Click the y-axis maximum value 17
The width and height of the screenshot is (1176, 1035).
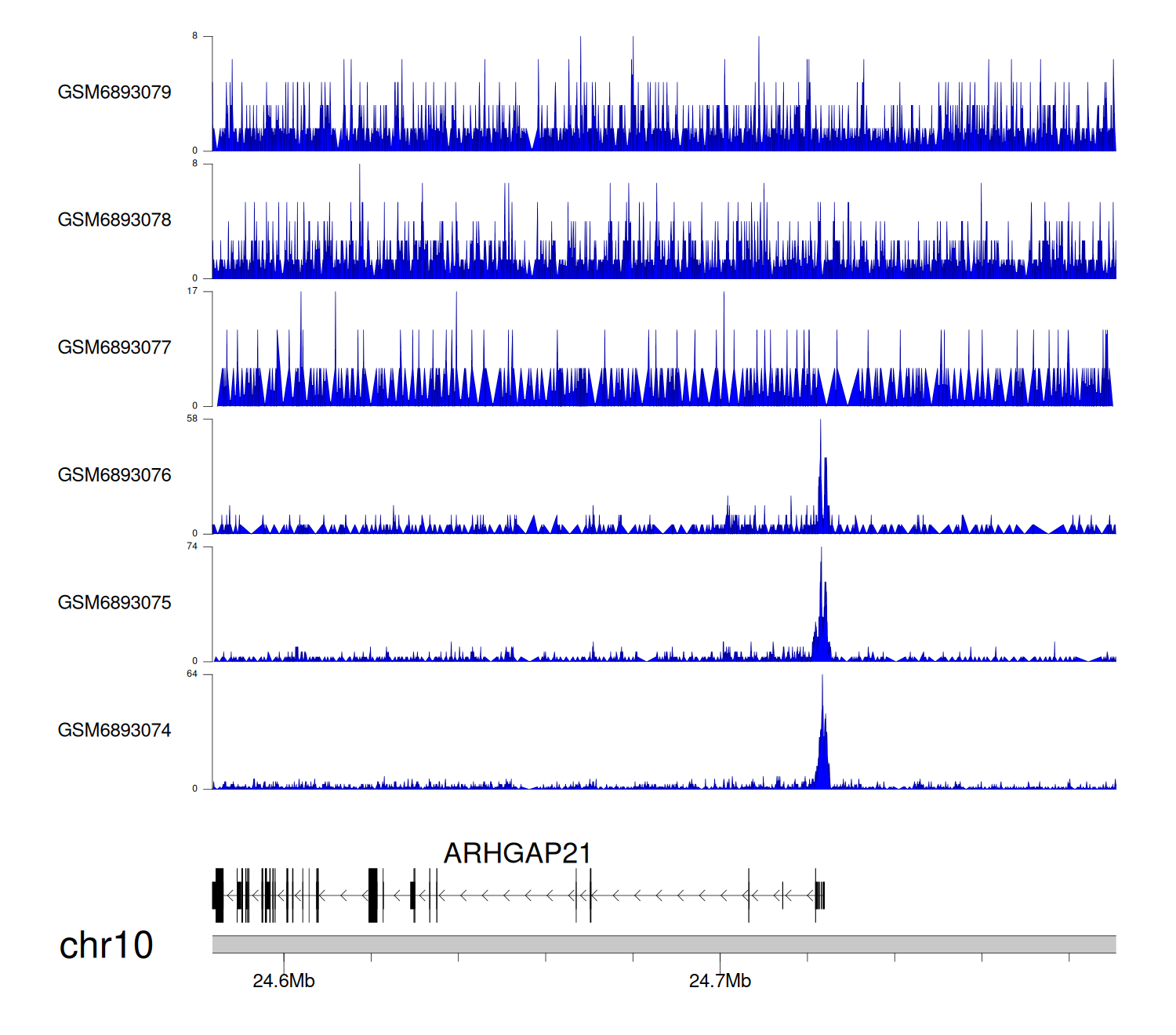click(192, 291)
